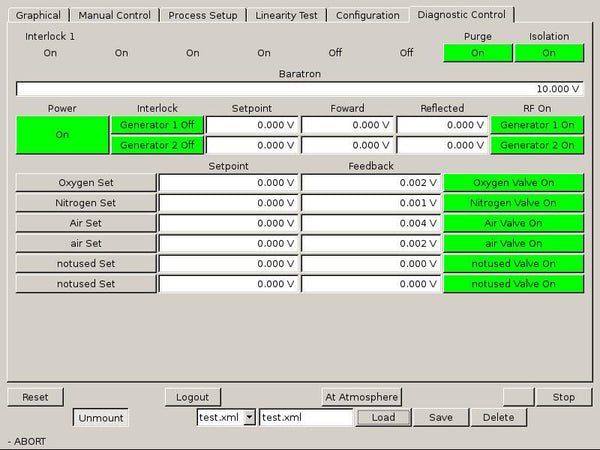
Task: Toggle the Generator 1 Off interlock
Action: tap(157, 125)
